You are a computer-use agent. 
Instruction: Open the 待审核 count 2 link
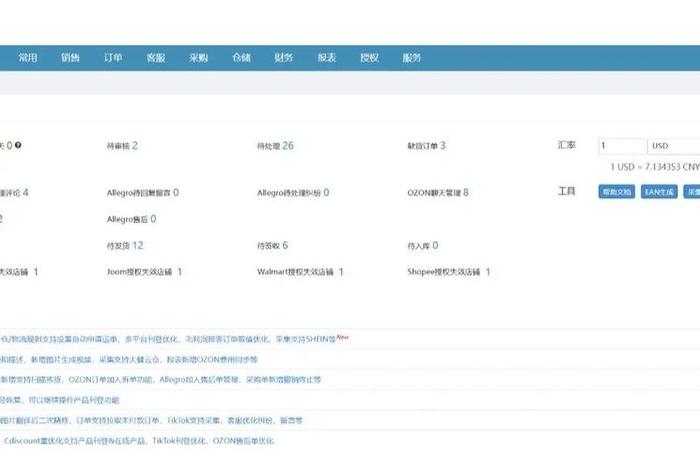[134, 146]
